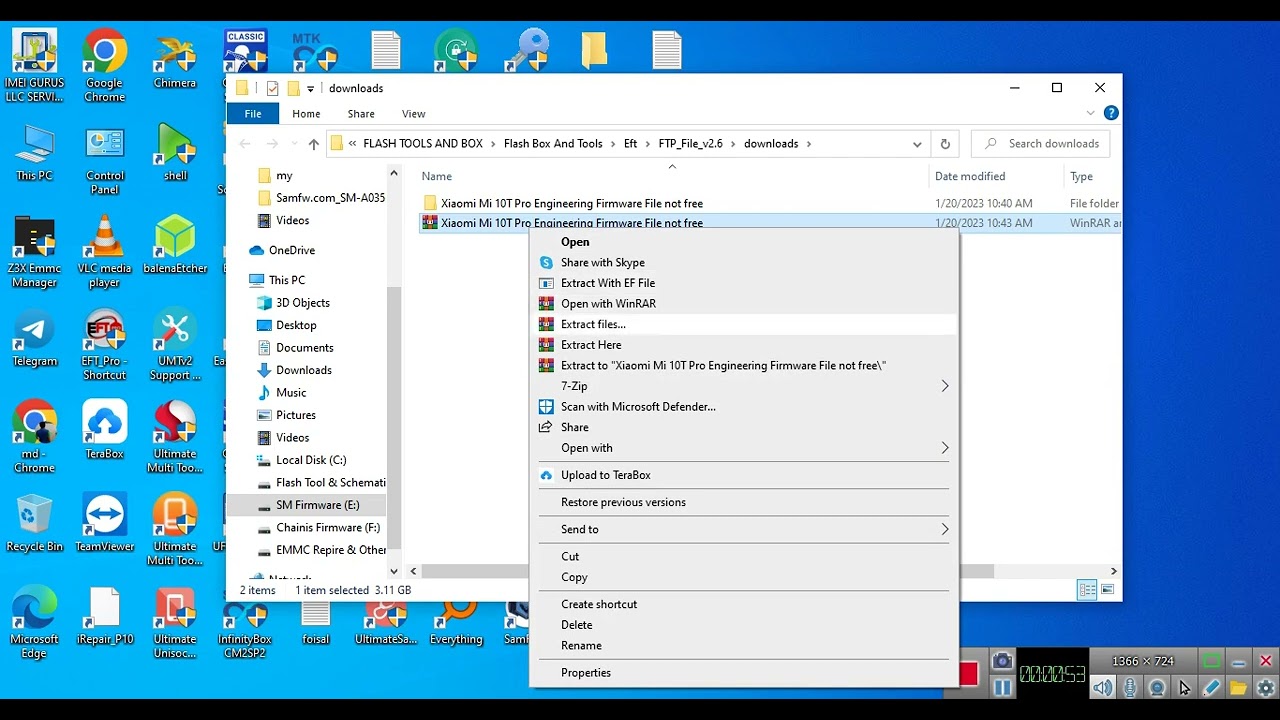Take snapshot with recorder camera icon
The width and height of the screenshot is (1280, 720).
[x=1003, y=661]
